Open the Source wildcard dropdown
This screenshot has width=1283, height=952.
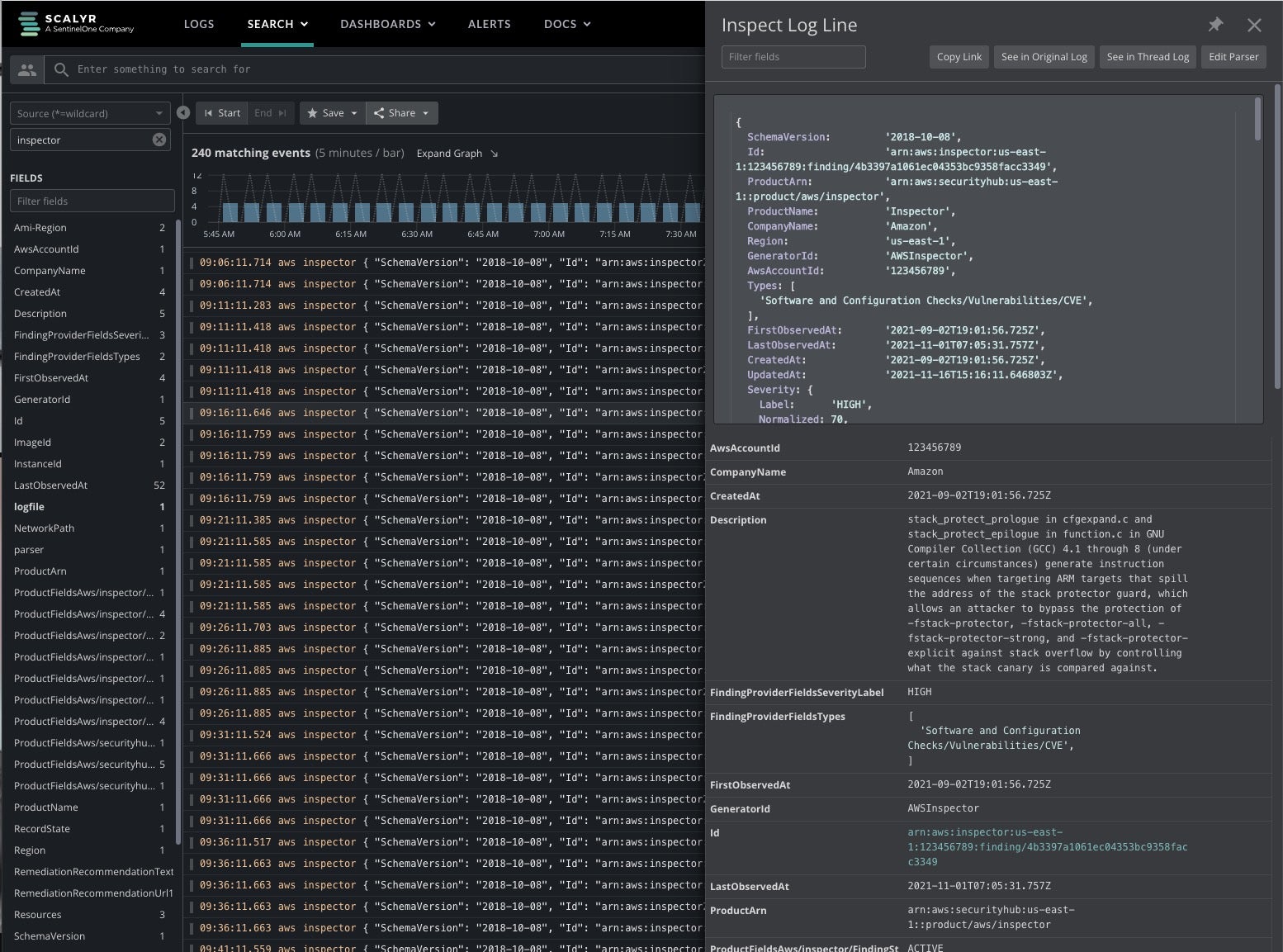[x=90, y=113]
